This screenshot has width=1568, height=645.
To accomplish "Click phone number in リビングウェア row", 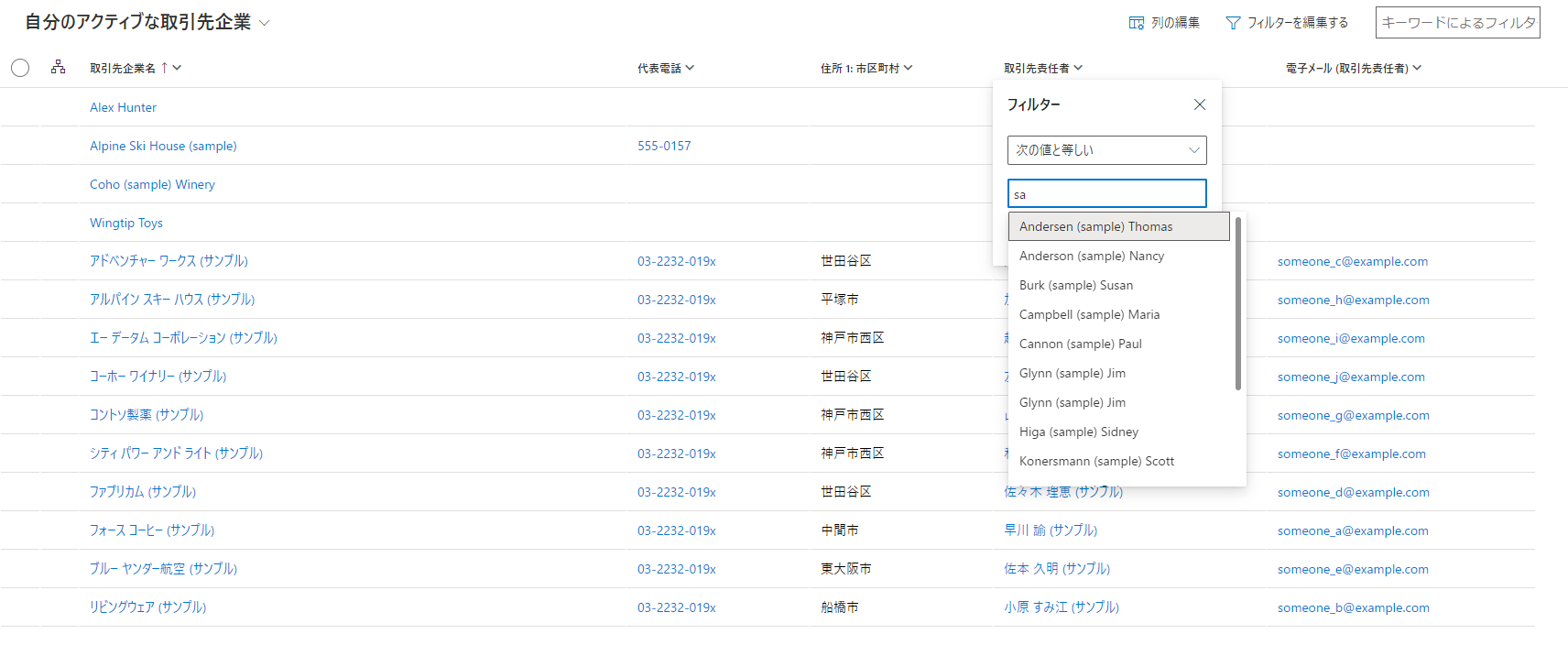I will tap(677, 607).
